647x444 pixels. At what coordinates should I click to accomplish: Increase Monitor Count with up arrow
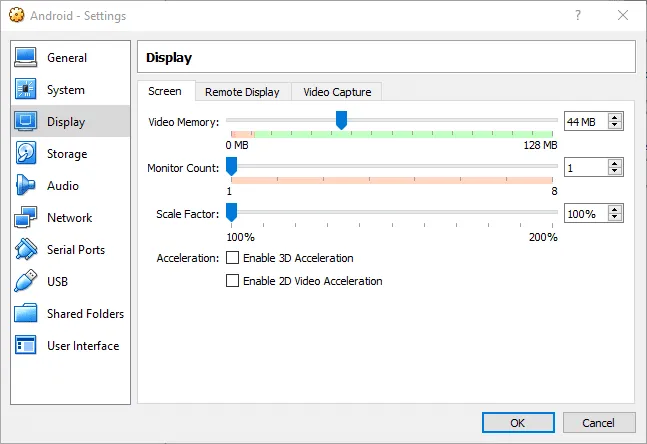coord(614,163)
